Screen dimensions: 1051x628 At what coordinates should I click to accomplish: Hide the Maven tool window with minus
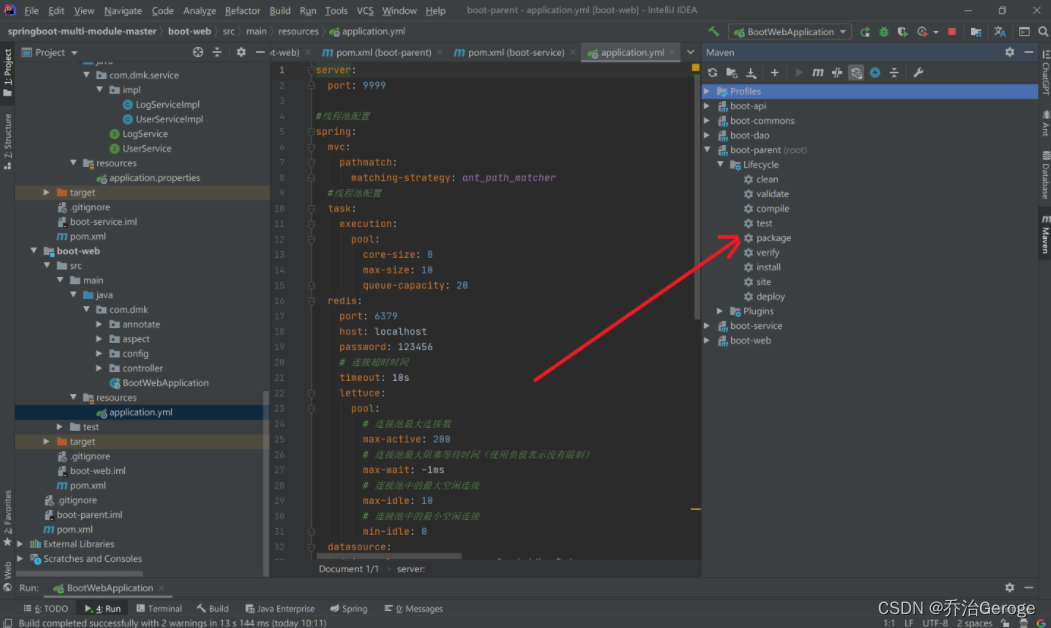pos(1029,52)
